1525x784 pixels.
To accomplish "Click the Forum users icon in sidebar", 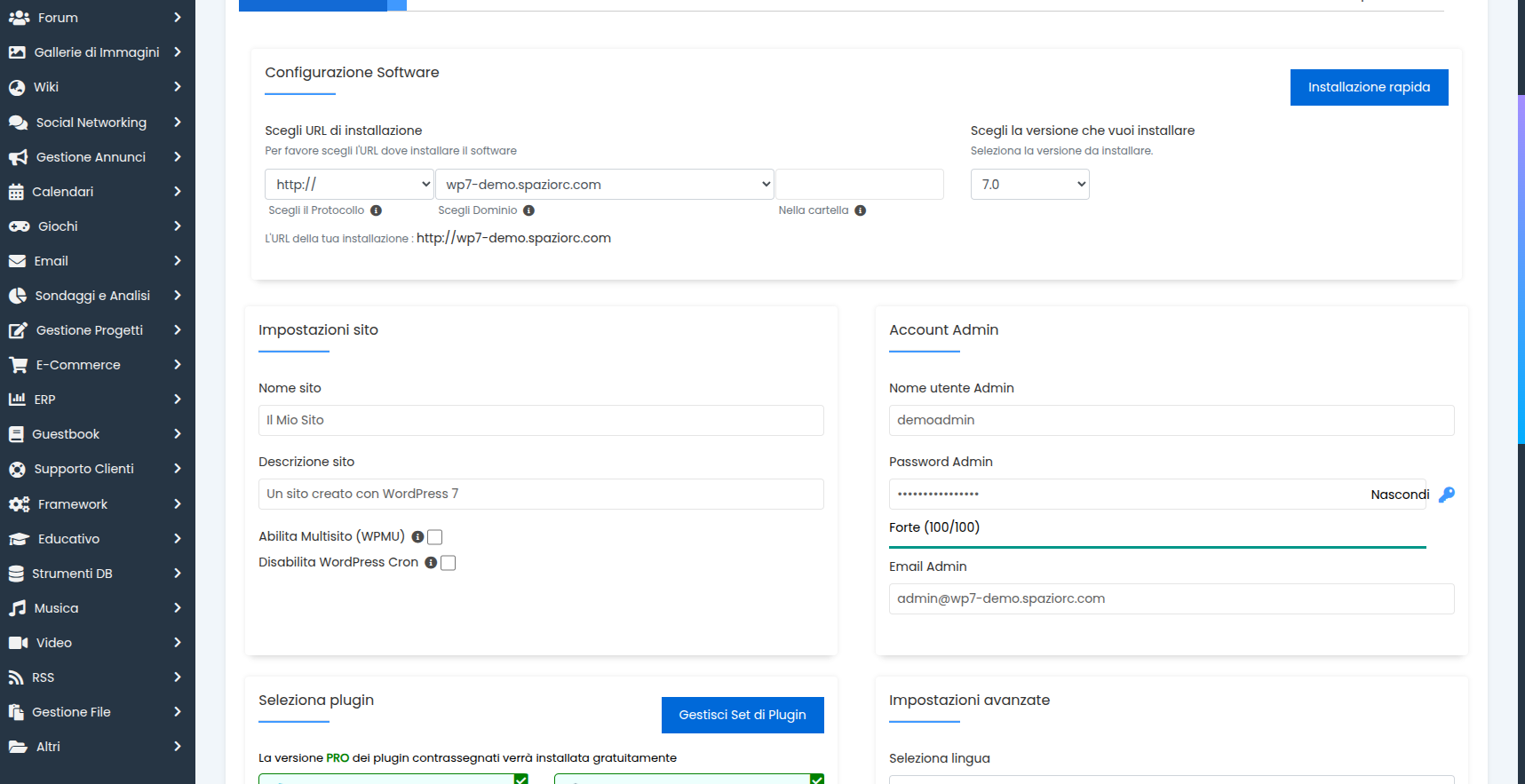I will pos(19,18).
